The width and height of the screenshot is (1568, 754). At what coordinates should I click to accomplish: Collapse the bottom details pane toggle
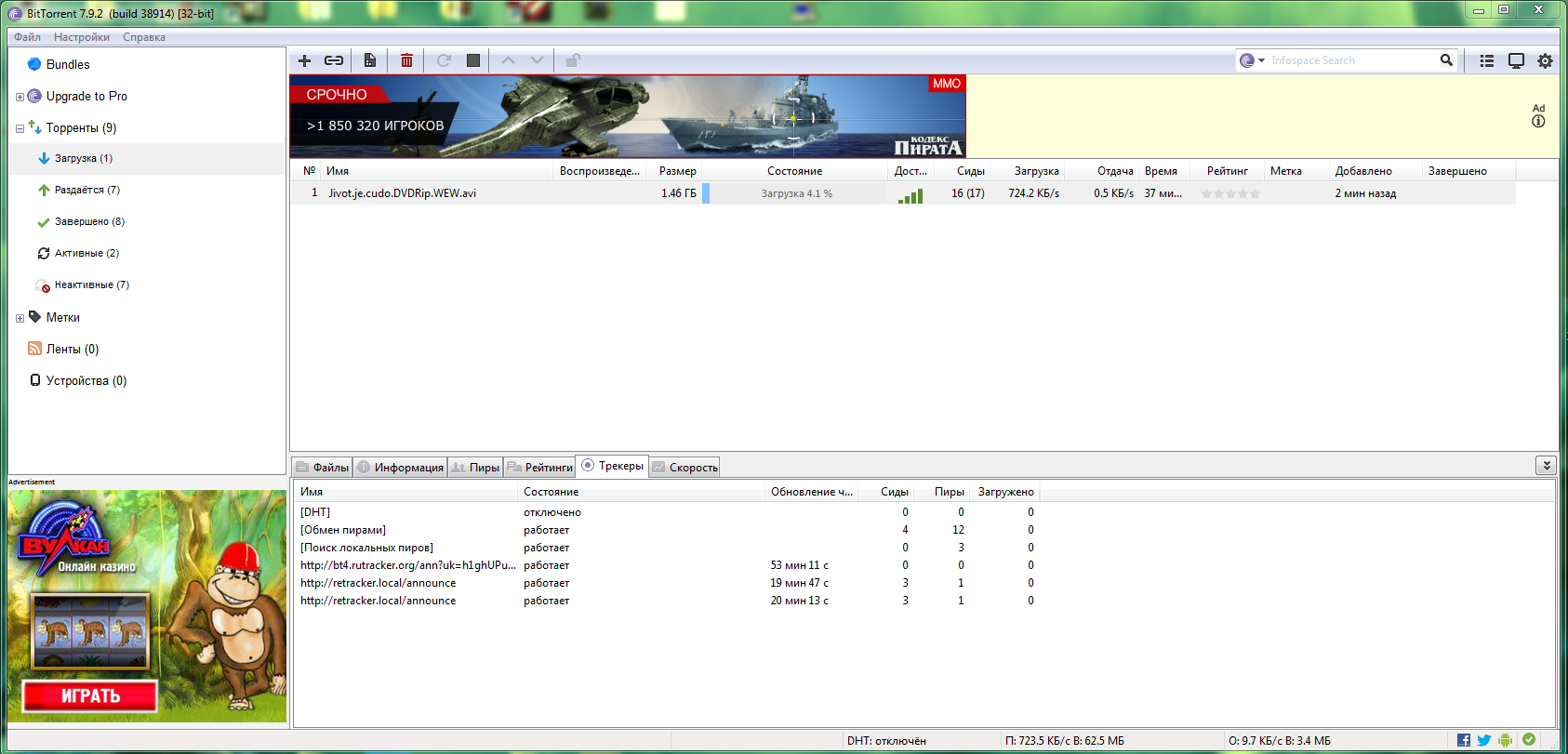(1546, 465)
